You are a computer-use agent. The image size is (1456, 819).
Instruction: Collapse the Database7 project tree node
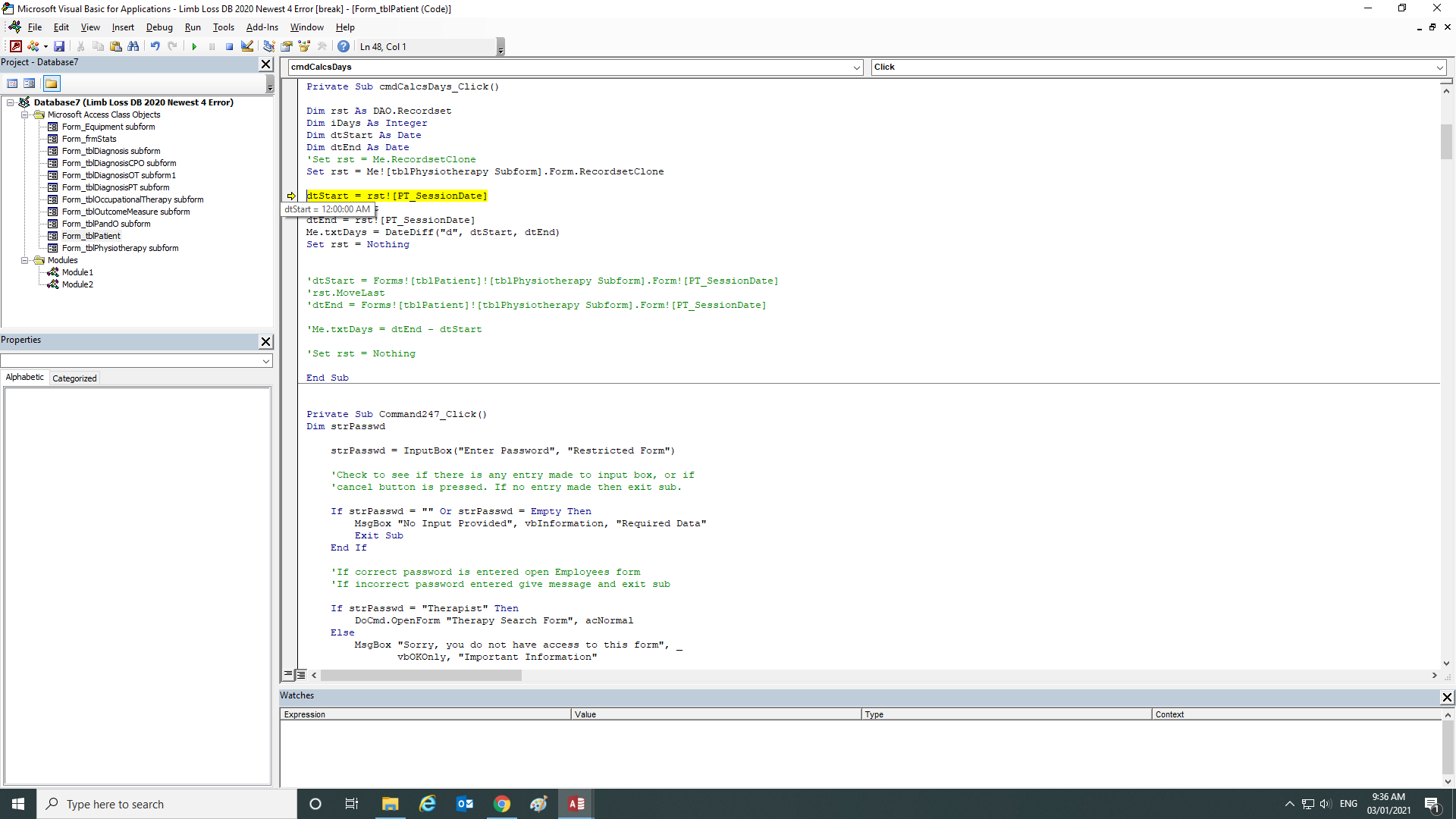(x=11, y=102)
